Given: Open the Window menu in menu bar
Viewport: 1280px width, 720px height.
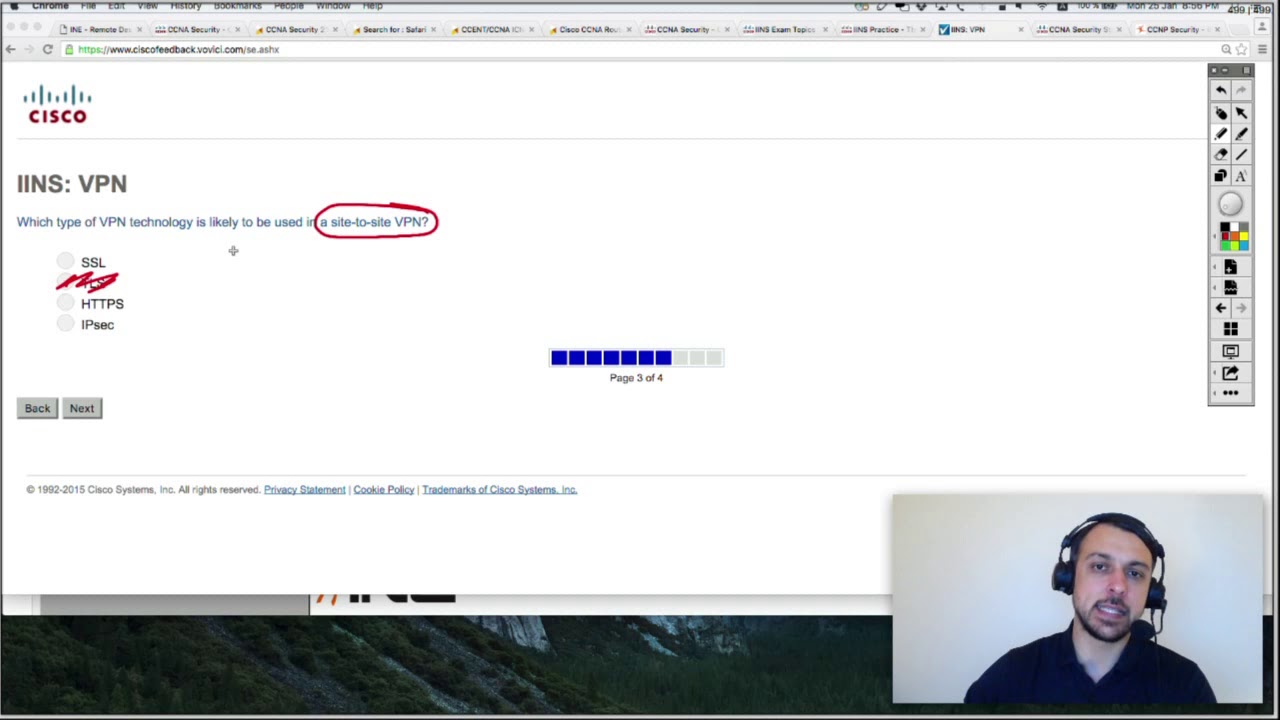Looking at the screenshot, I should (x=333, y=6).
